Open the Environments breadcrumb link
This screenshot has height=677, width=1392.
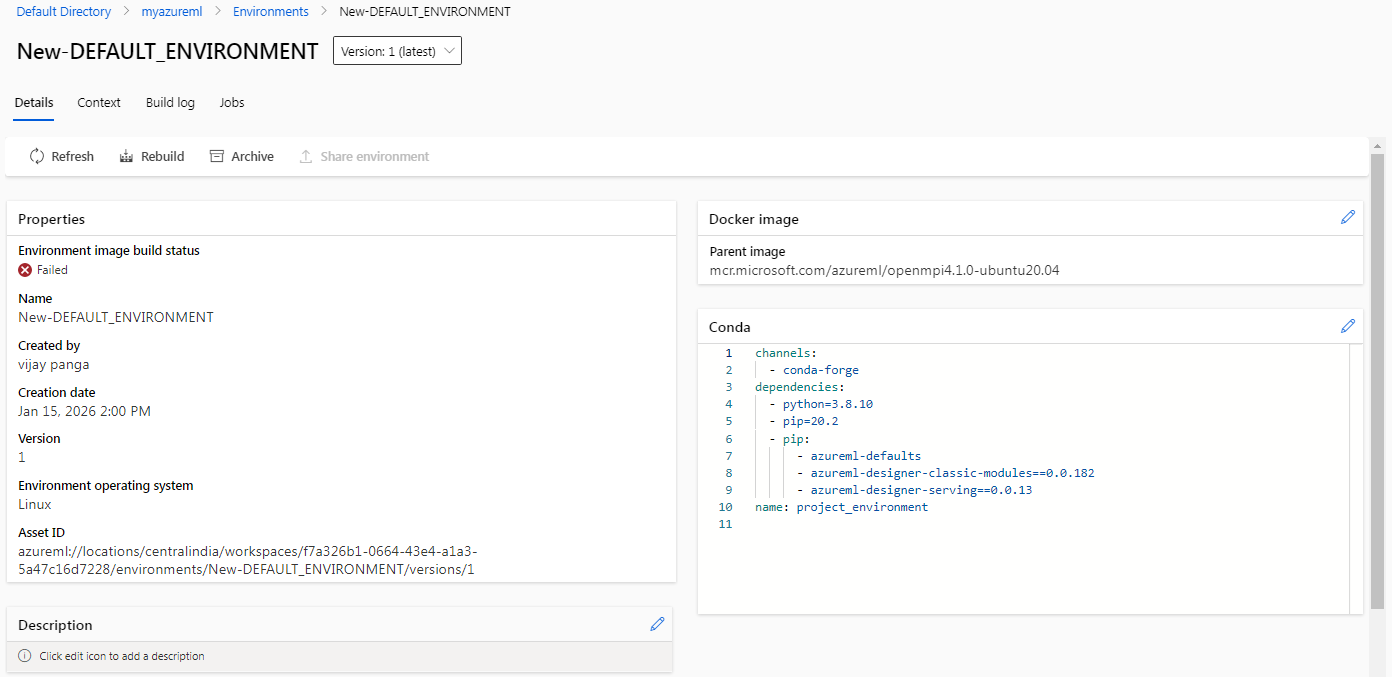click(270, 12)
